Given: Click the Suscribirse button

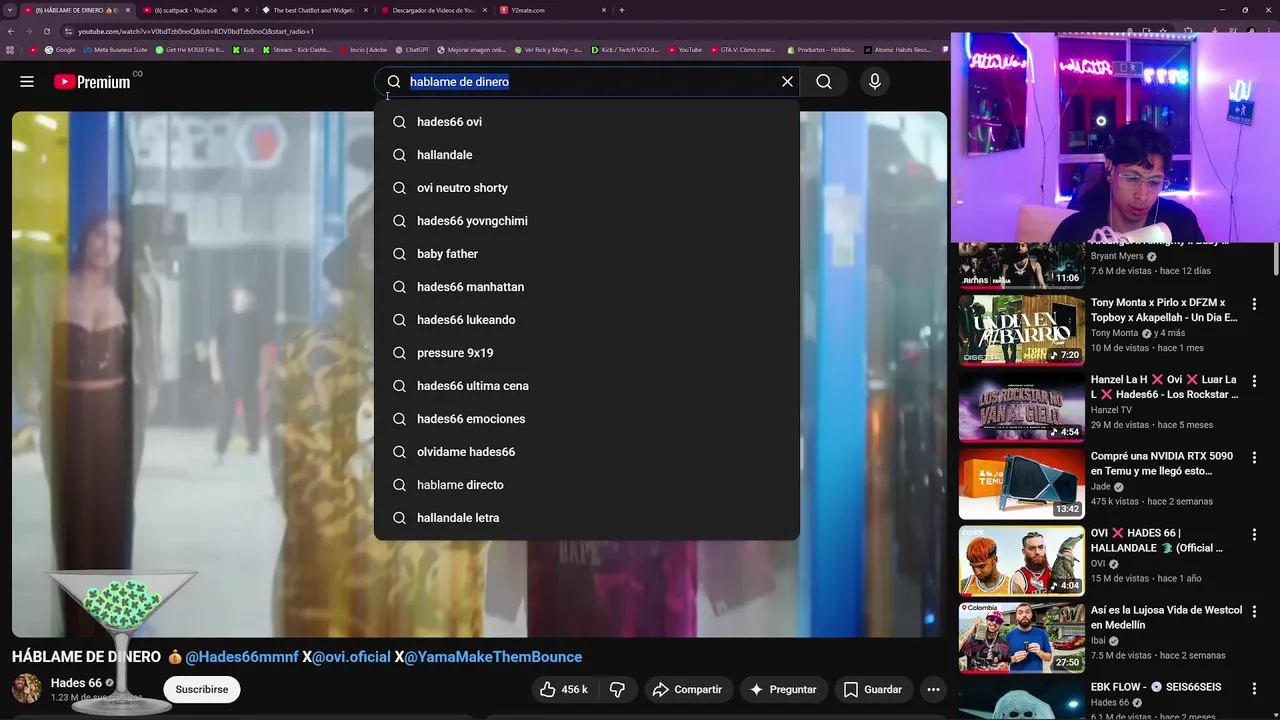Looking at the screenshot, I should (202, 689).
